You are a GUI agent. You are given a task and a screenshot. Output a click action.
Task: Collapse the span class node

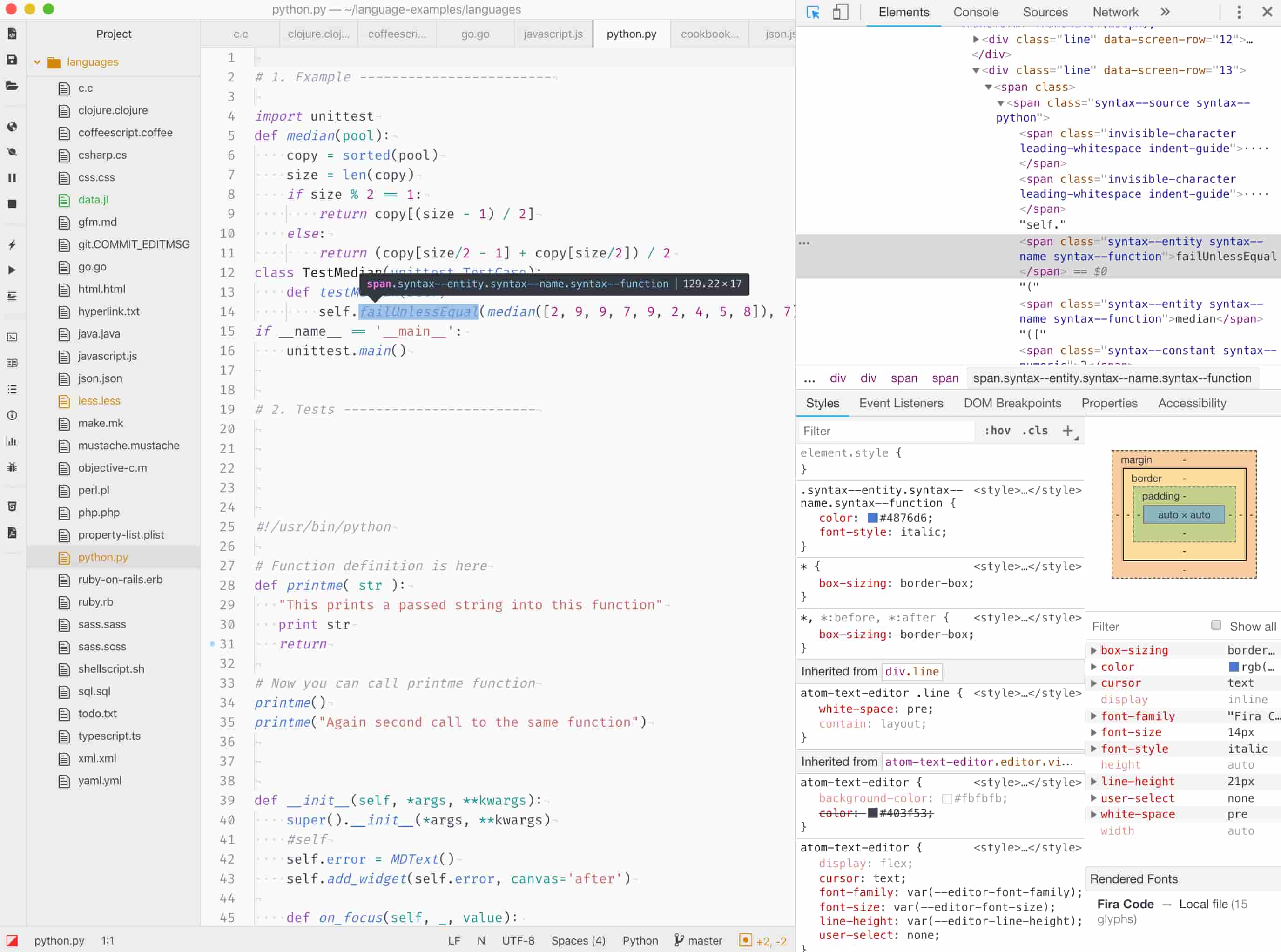[x=988, y=87]
